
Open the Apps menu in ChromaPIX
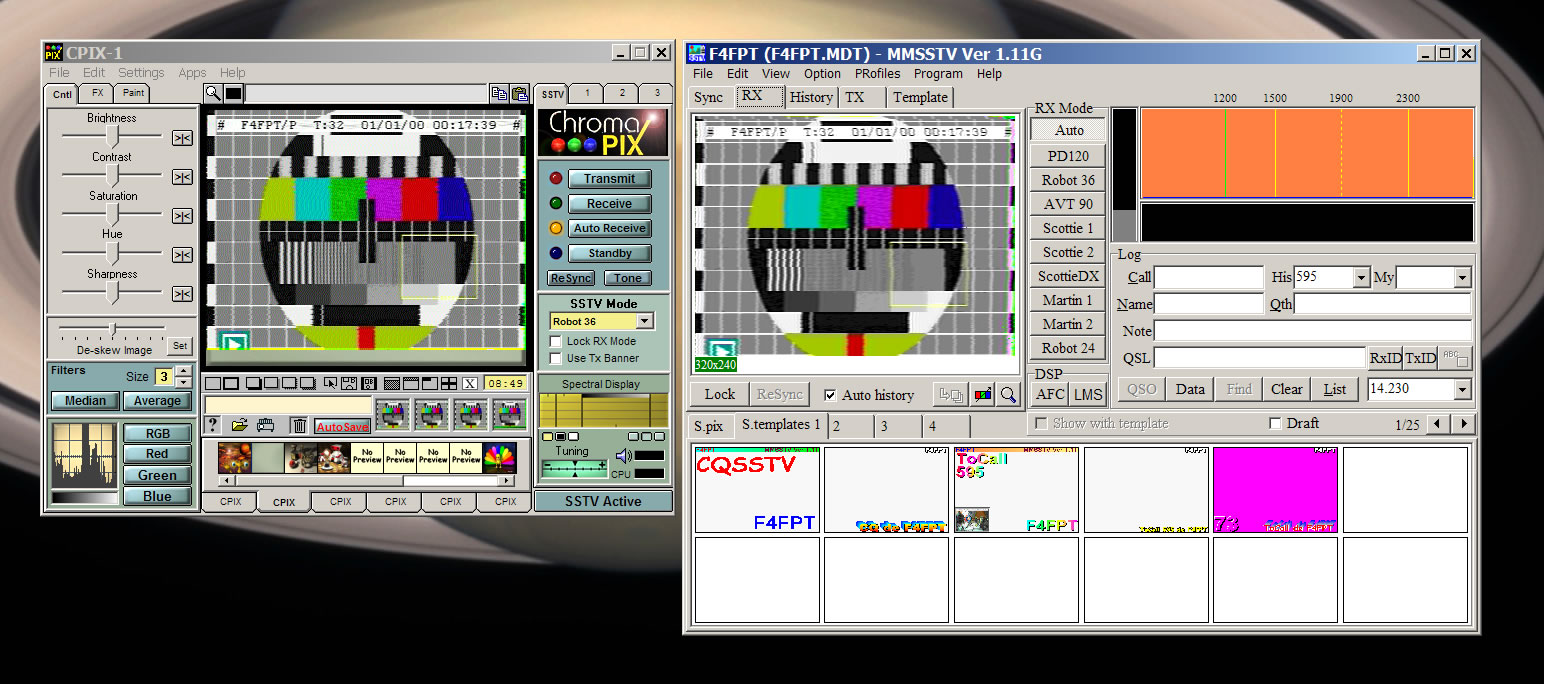click(x=192, y=73)
